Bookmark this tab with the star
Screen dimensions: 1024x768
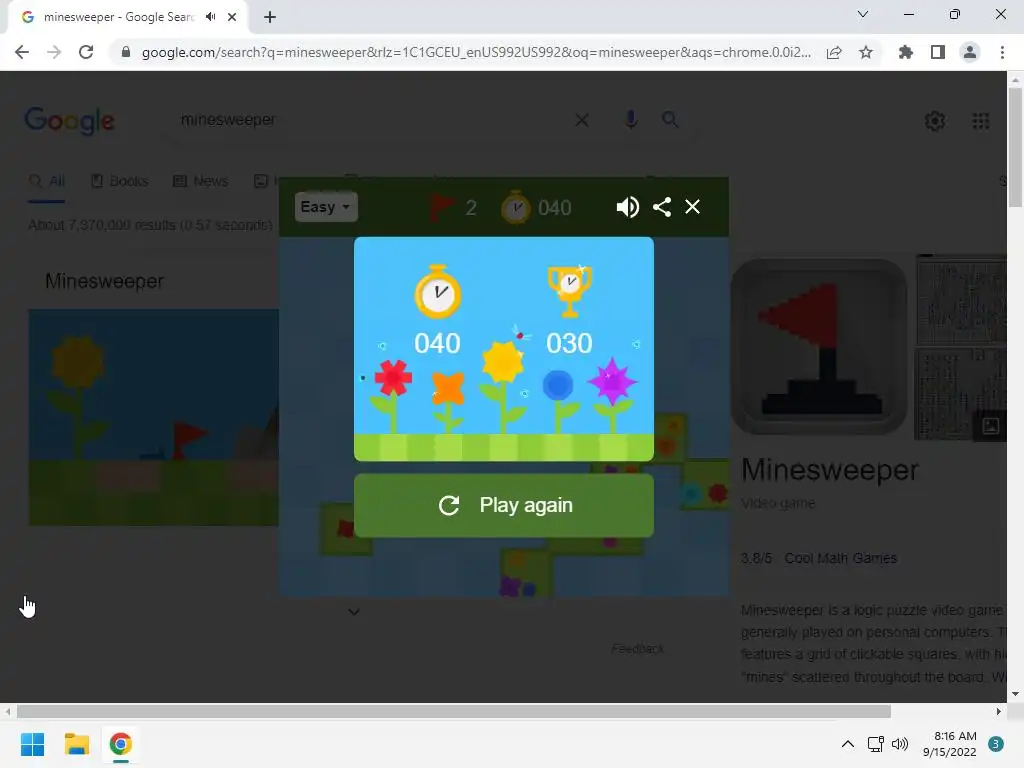pyautogui.click(x=866, y=52)
